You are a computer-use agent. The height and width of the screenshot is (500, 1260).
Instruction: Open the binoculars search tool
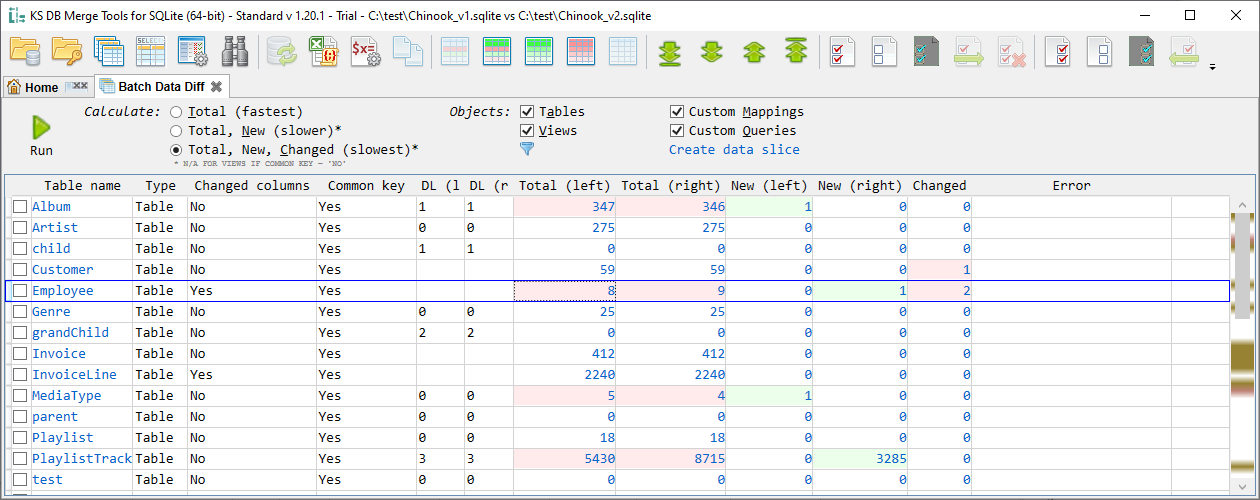tap(234, 51)
